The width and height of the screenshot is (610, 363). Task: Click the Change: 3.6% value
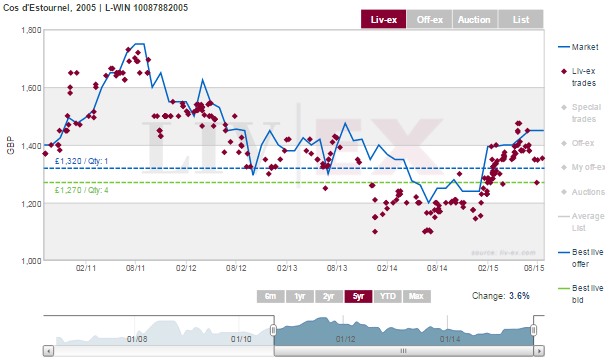tap(501, 296)
